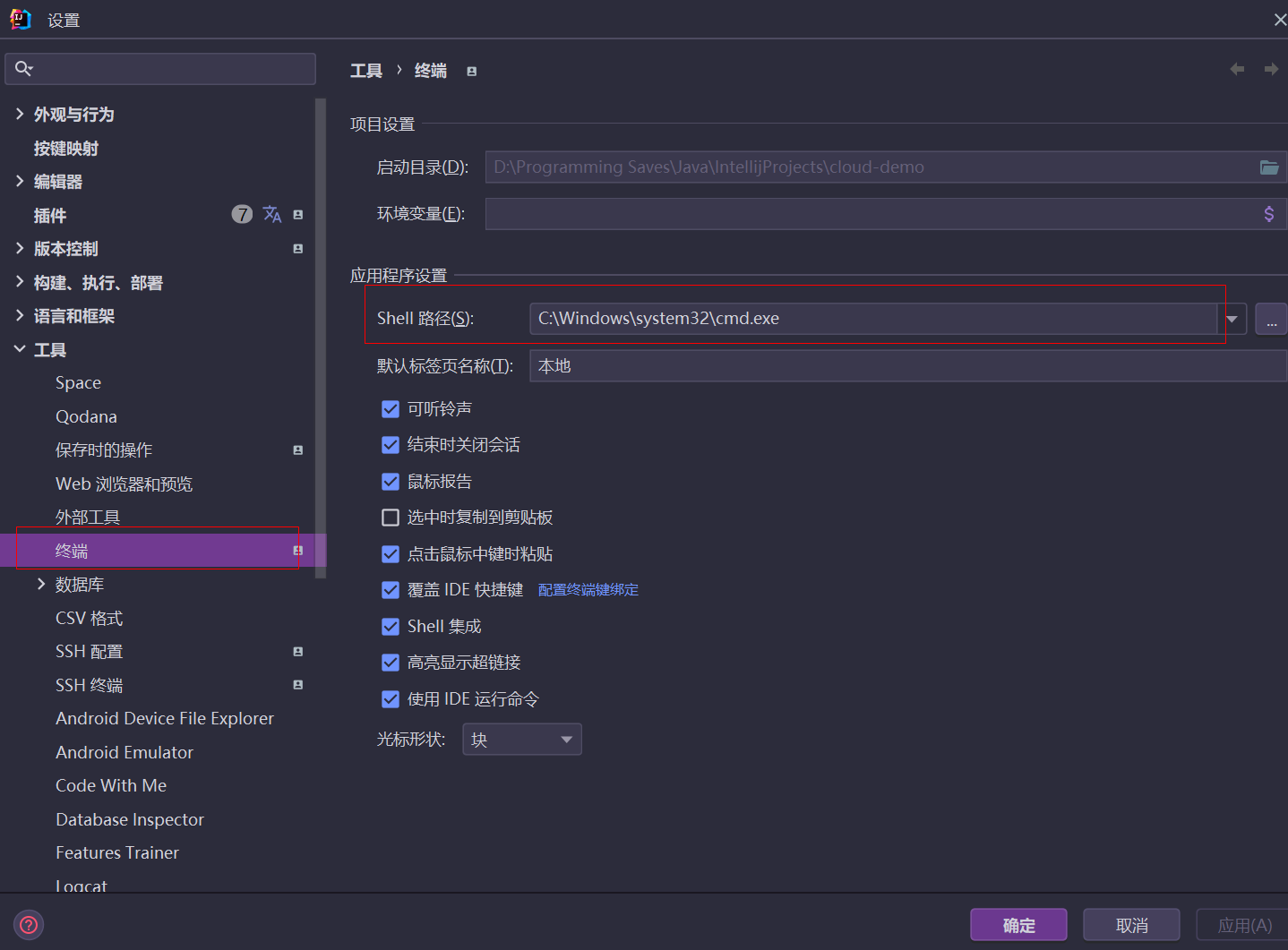Click the 应用(A) button
This screenshot has width=1288, height=950.
[1242, 925]
